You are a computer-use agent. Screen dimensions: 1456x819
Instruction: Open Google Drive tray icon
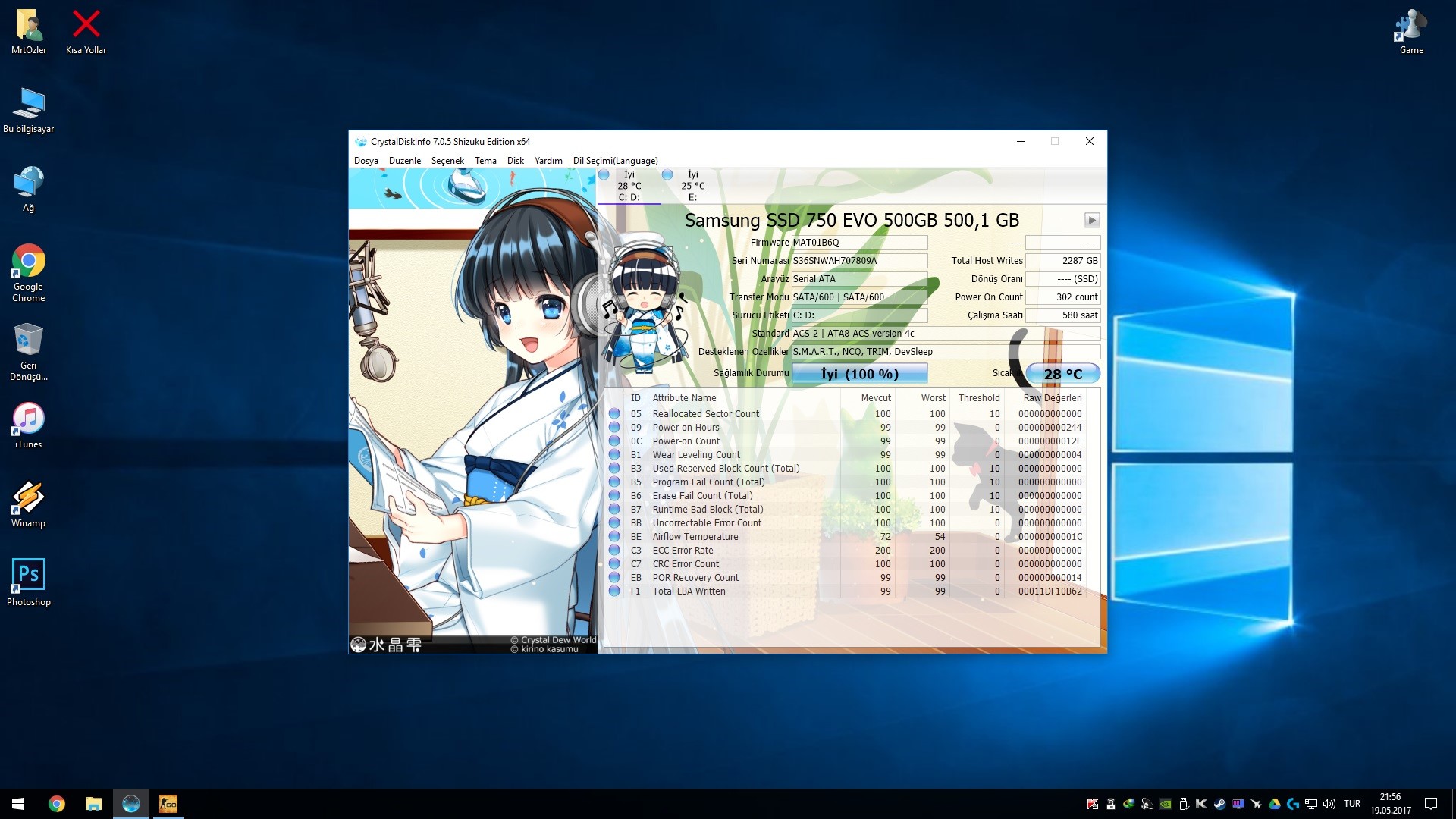pyautogui.click(x=1275, y=804)
